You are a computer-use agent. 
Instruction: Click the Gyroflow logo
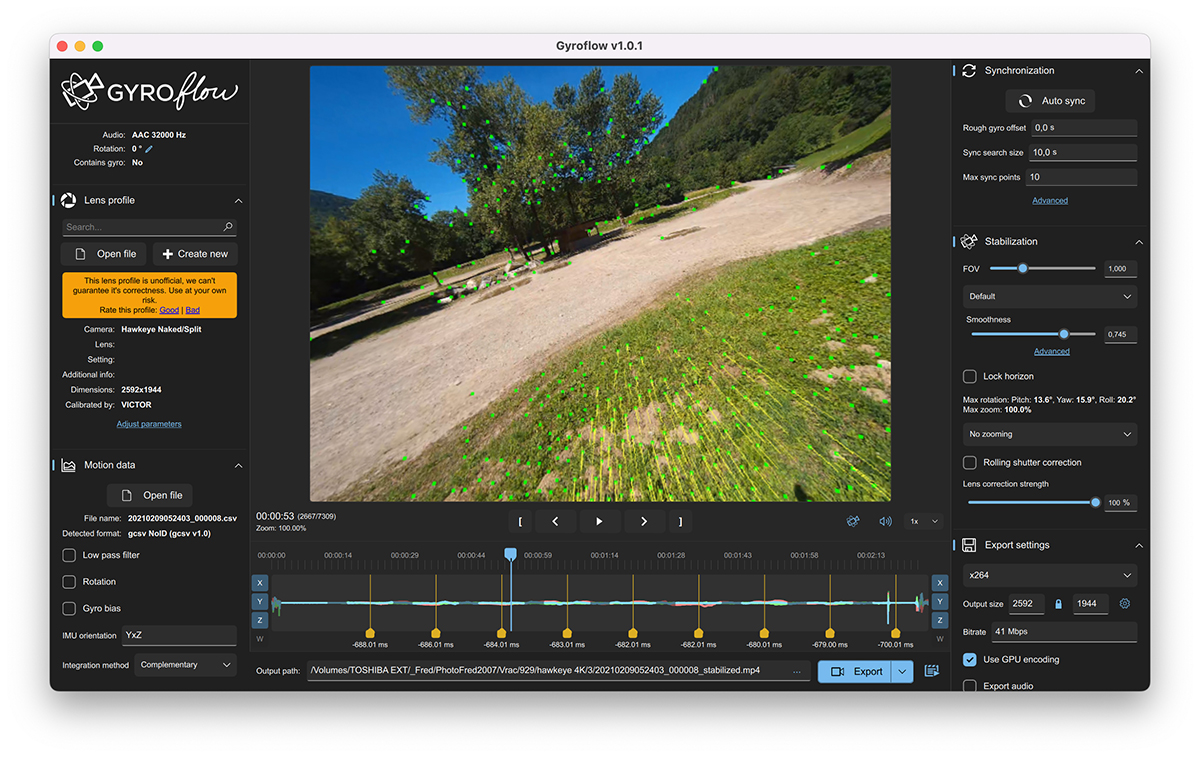coord(149,91)
